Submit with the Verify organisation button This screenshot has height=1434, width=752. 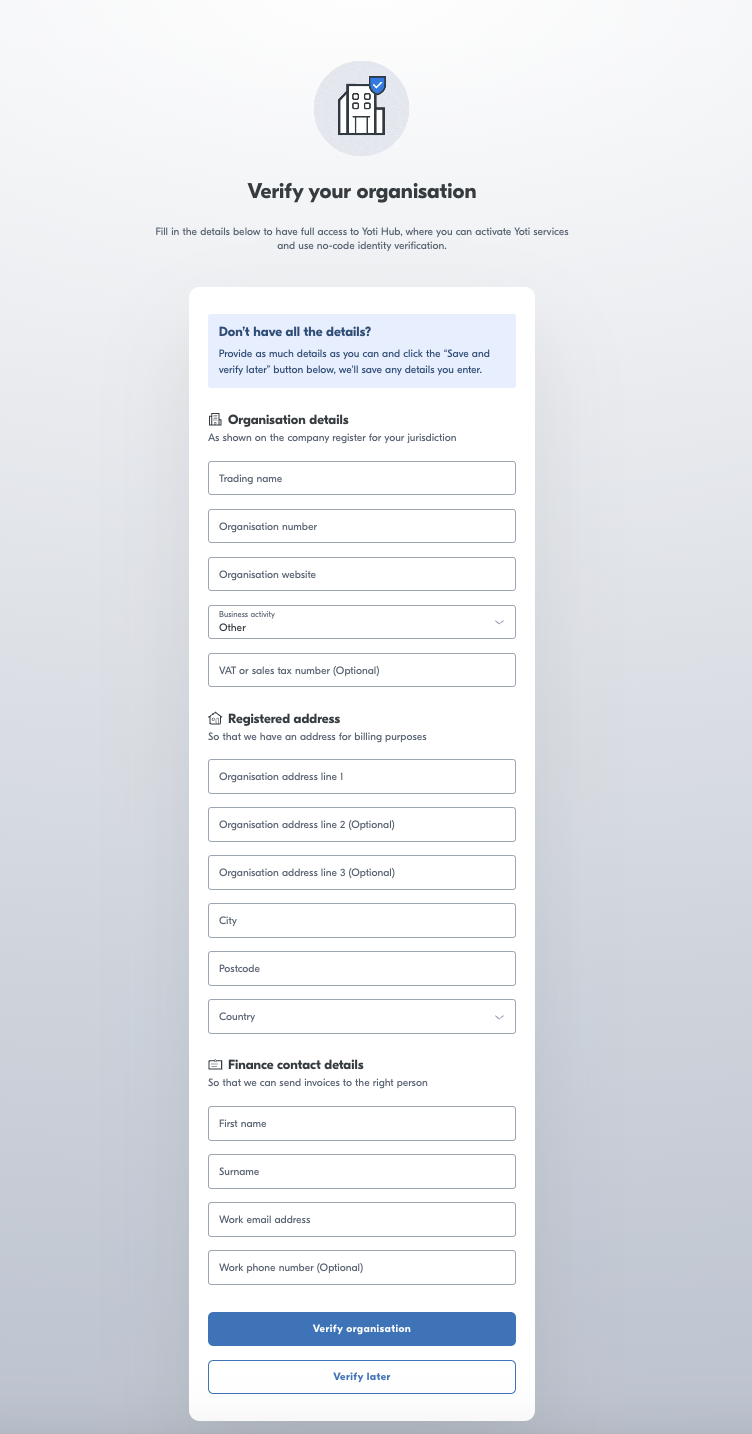coord(362,1329)
